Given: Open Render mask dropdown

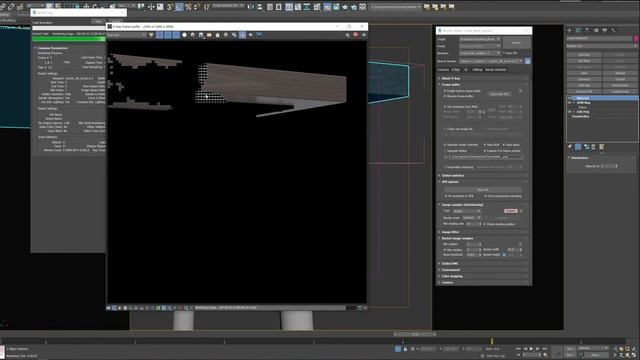Looking at the screenshot, I should tap(471, 218).
